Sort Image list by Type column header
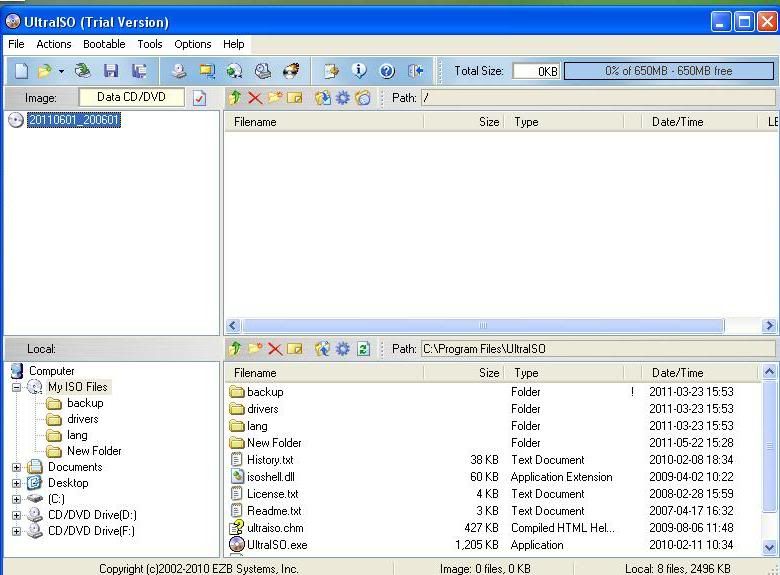Viewport: 780px width, 575px height. (x=564, y=122)
